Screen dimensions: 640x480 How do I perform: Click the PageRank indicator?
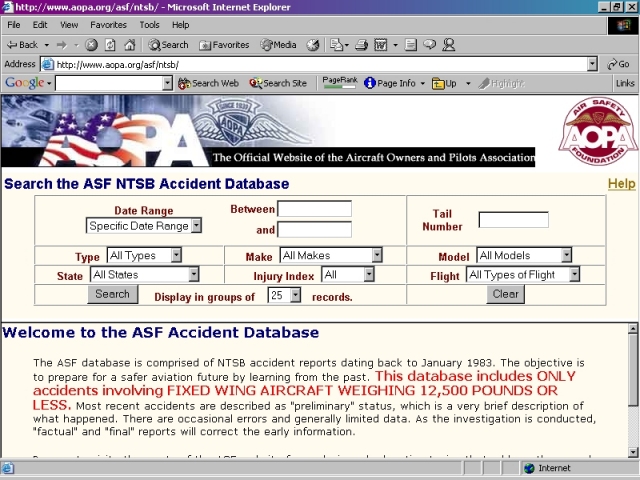tap(340, 83)
